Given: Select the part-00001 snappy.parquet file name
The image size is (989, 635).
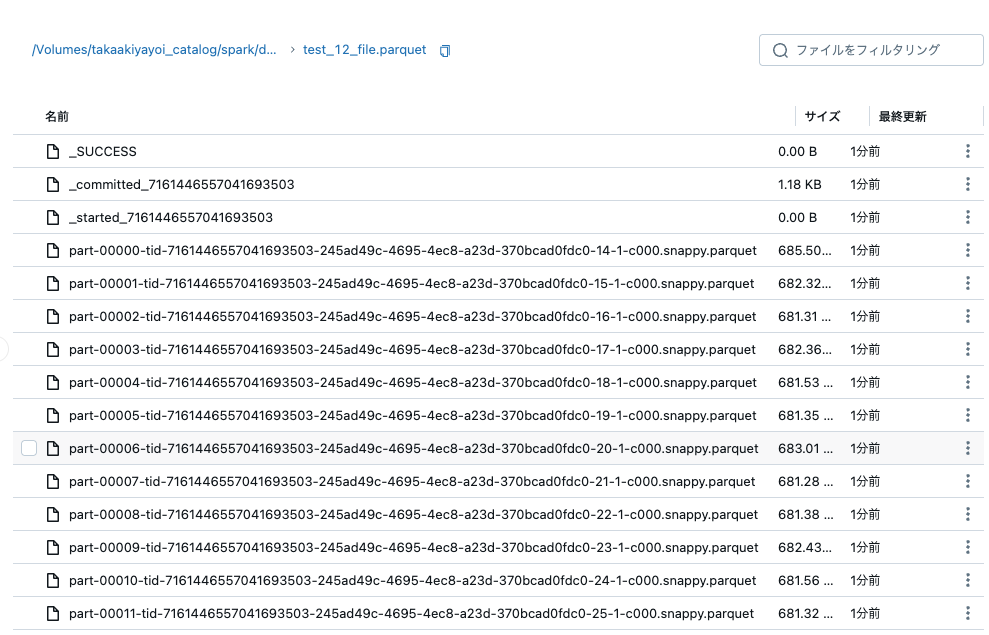Looking at the screenshot, I should (x=411, y=283).
